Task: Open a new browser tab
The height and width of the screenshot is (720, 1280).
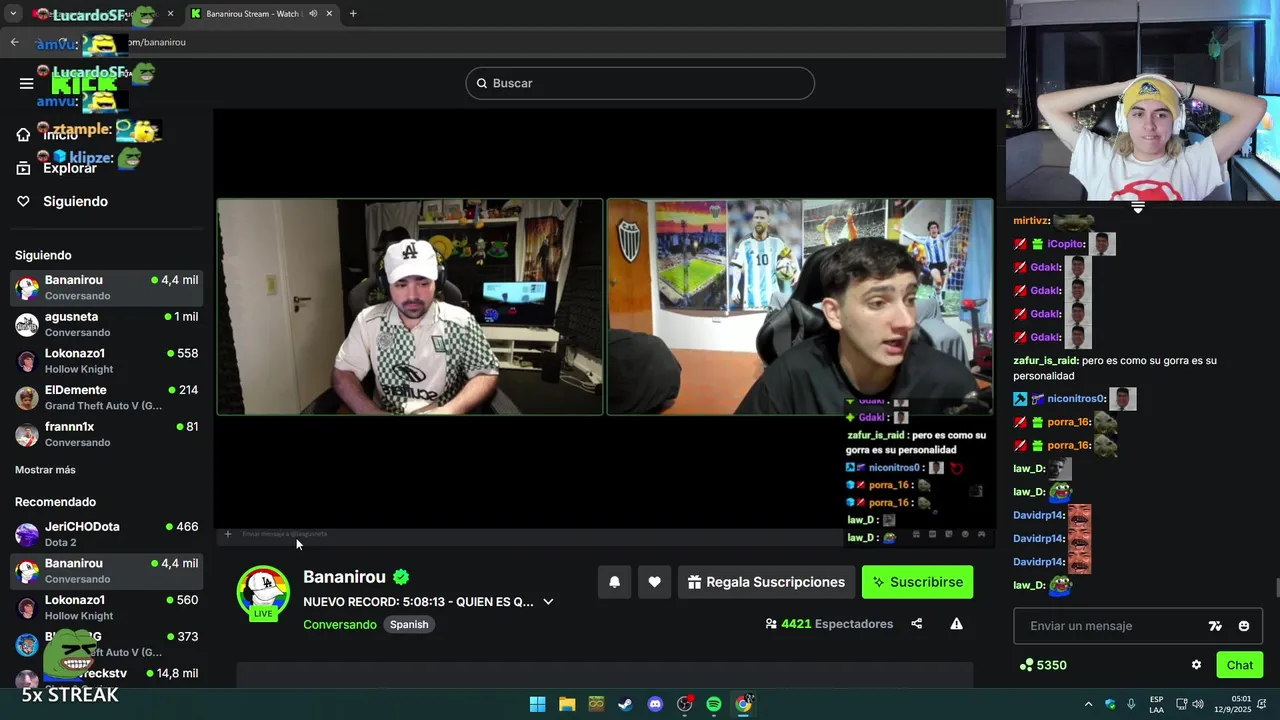Action: pyautogui.click(x=353, y=14)
